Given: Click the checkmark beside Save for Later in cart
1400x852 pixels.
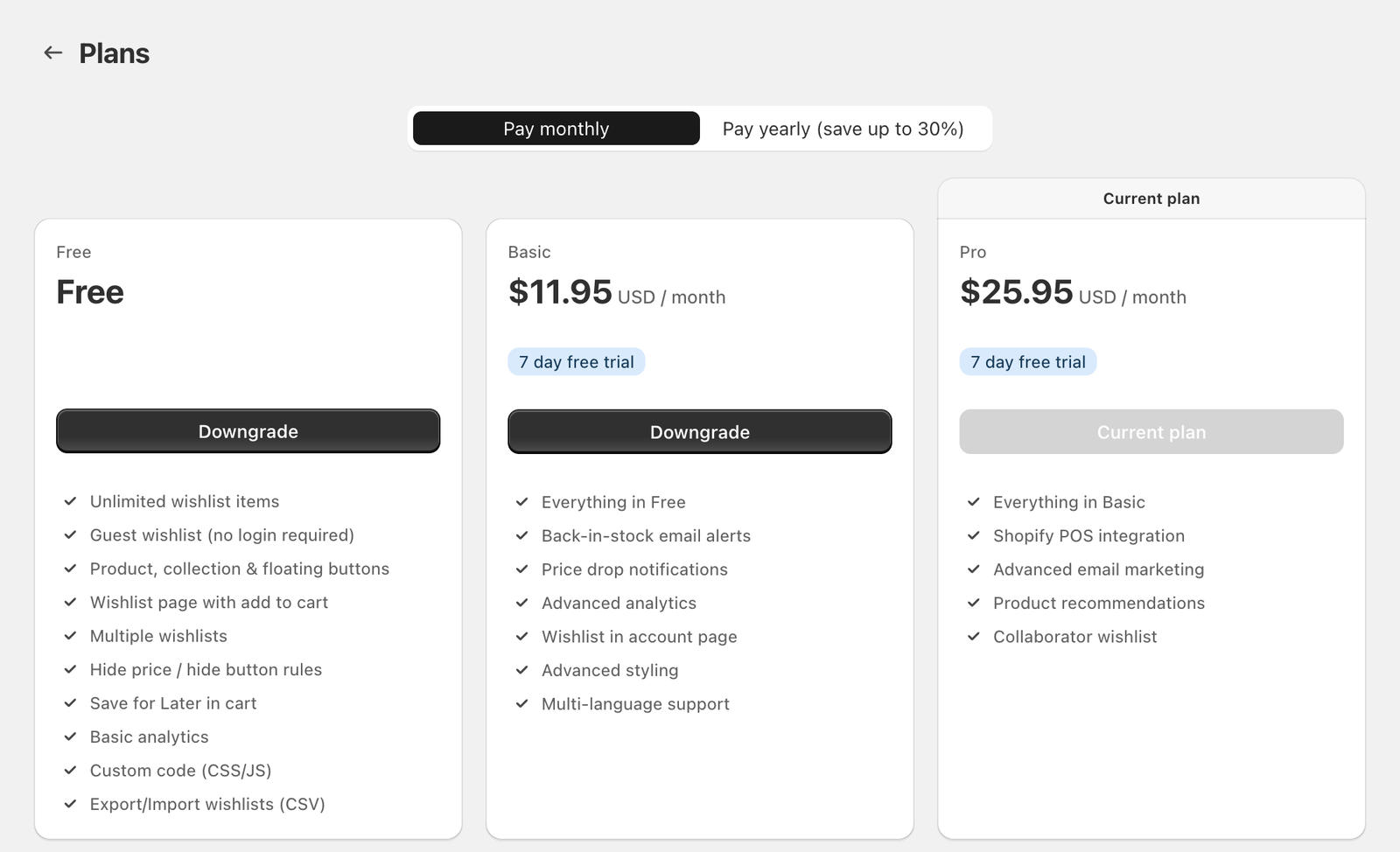Looking at the screenshot, I should point(70,703).
